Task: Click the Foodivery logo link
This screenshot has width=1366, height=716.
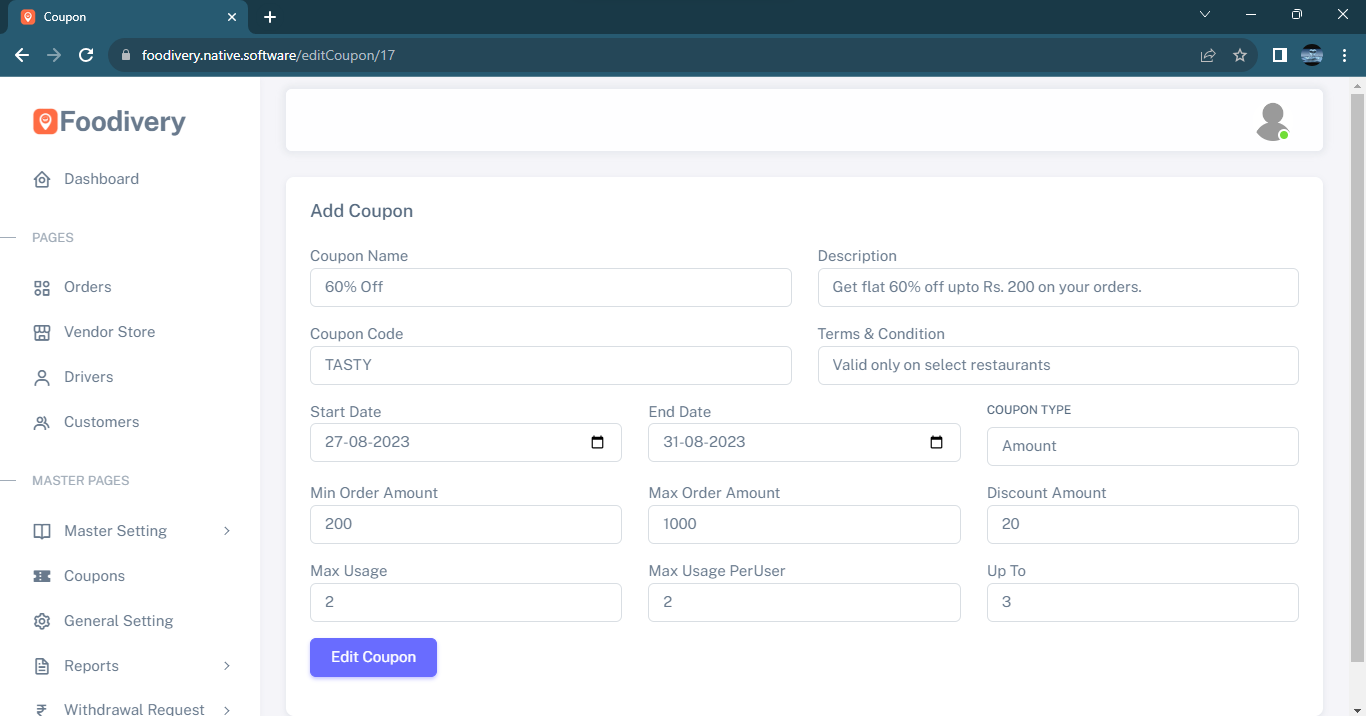Action: [x=110, y=122]
